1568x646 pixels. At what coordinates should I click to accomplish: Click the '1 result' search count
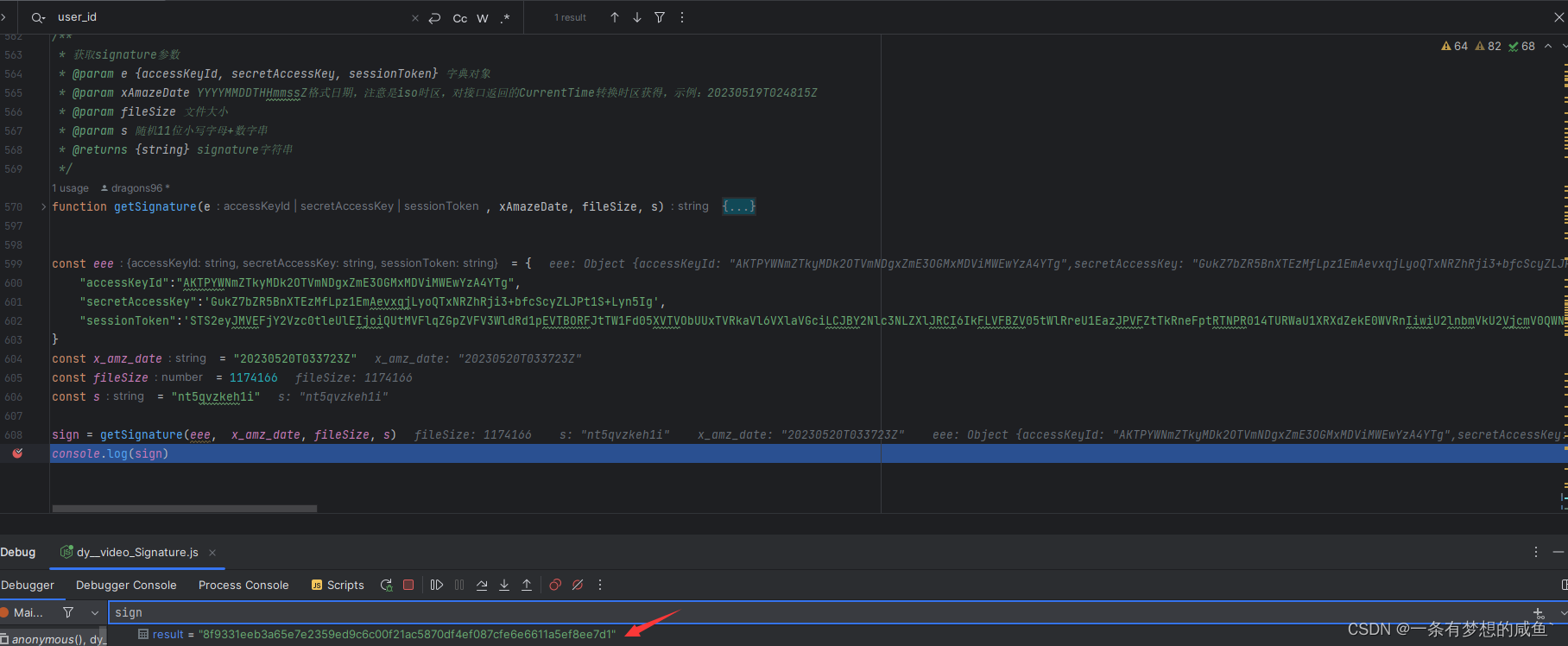click(x=570, y=17)
